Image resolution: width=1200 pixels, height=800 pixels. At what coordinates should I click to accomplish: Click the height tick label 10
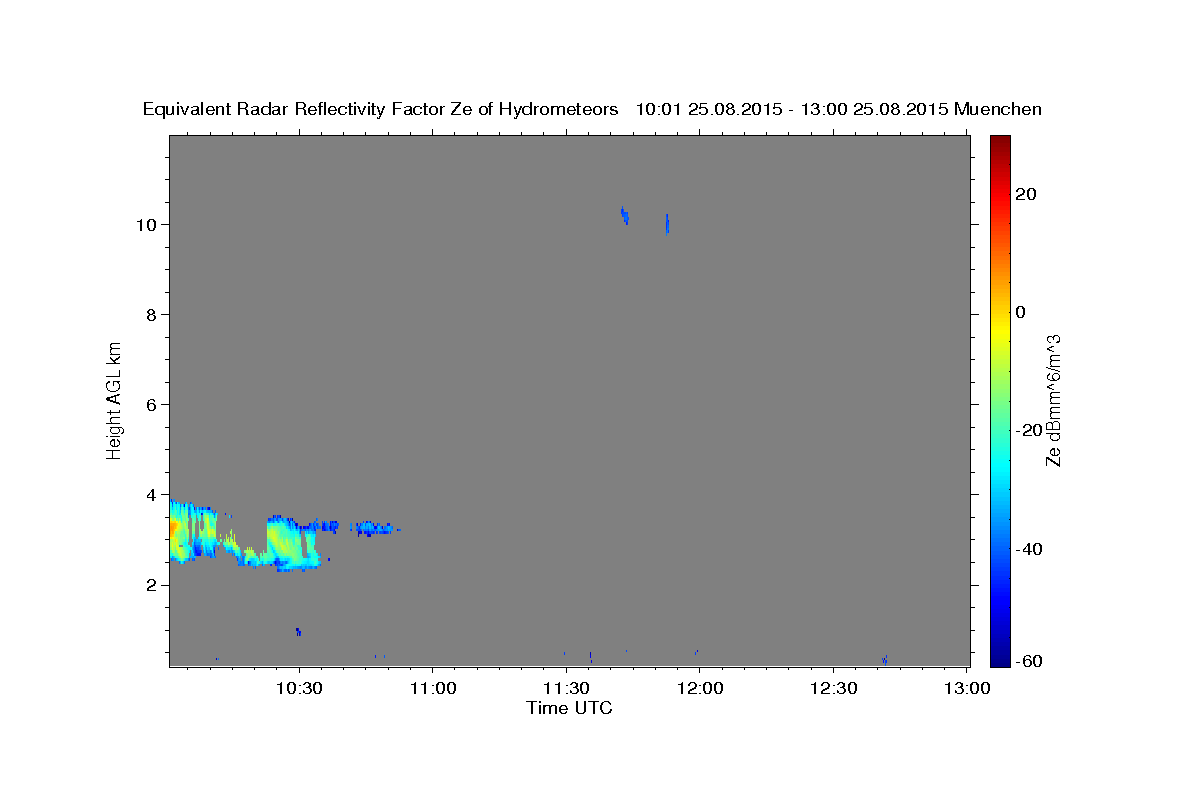pyautogui.click(x=147, y=224)
